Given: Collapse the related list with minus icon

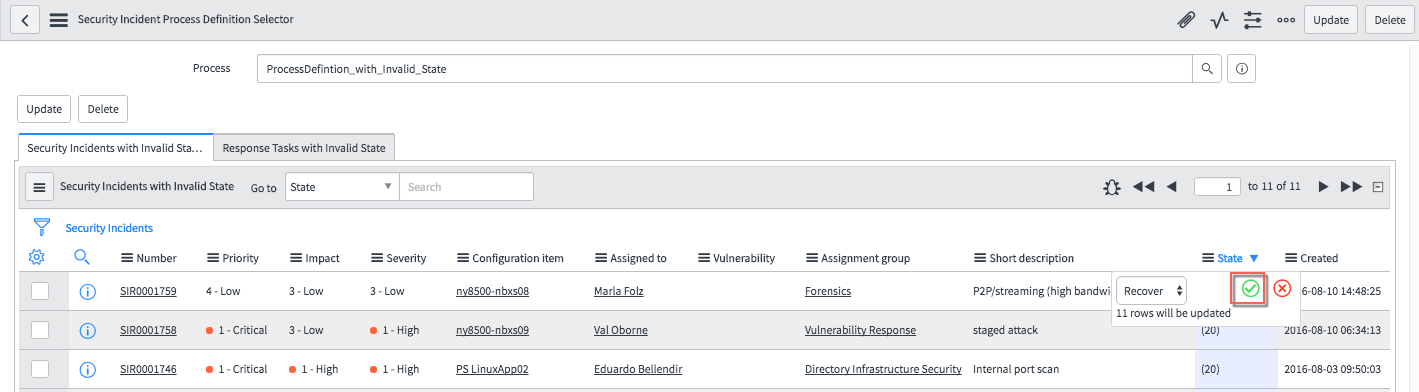Looking at the screenshot, I should pyautogui.click(x=1377, y=186).
